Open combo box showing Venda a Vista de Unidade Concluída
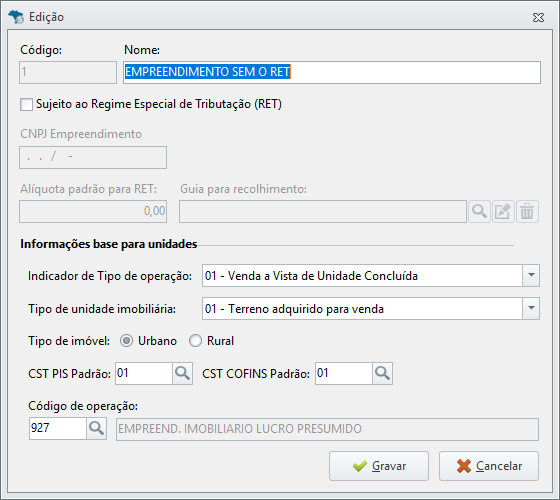Screen dimensions: 560x500 371,275
